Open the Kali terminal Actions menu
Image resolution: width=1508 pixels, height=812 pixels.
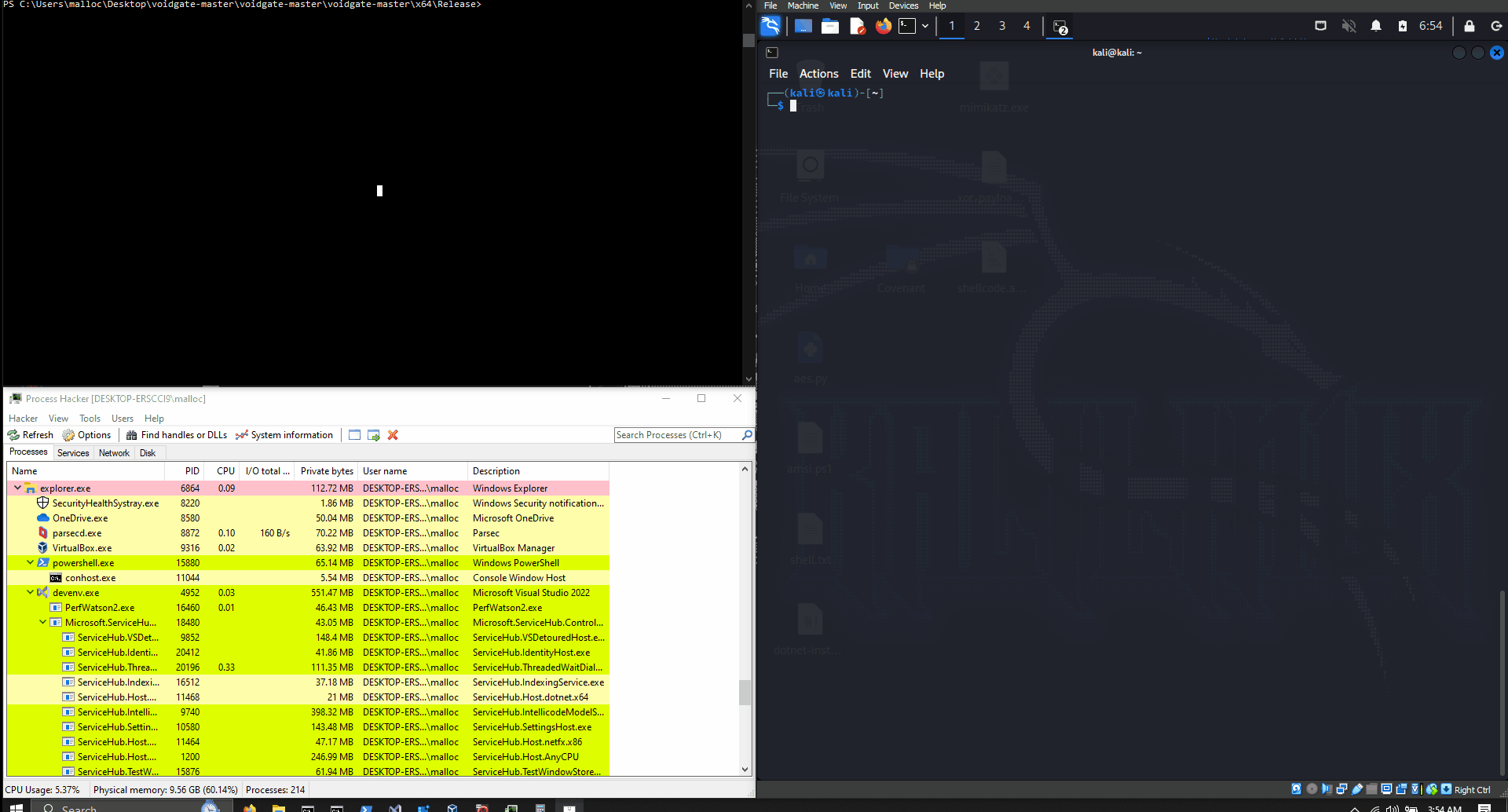(819, 74)
